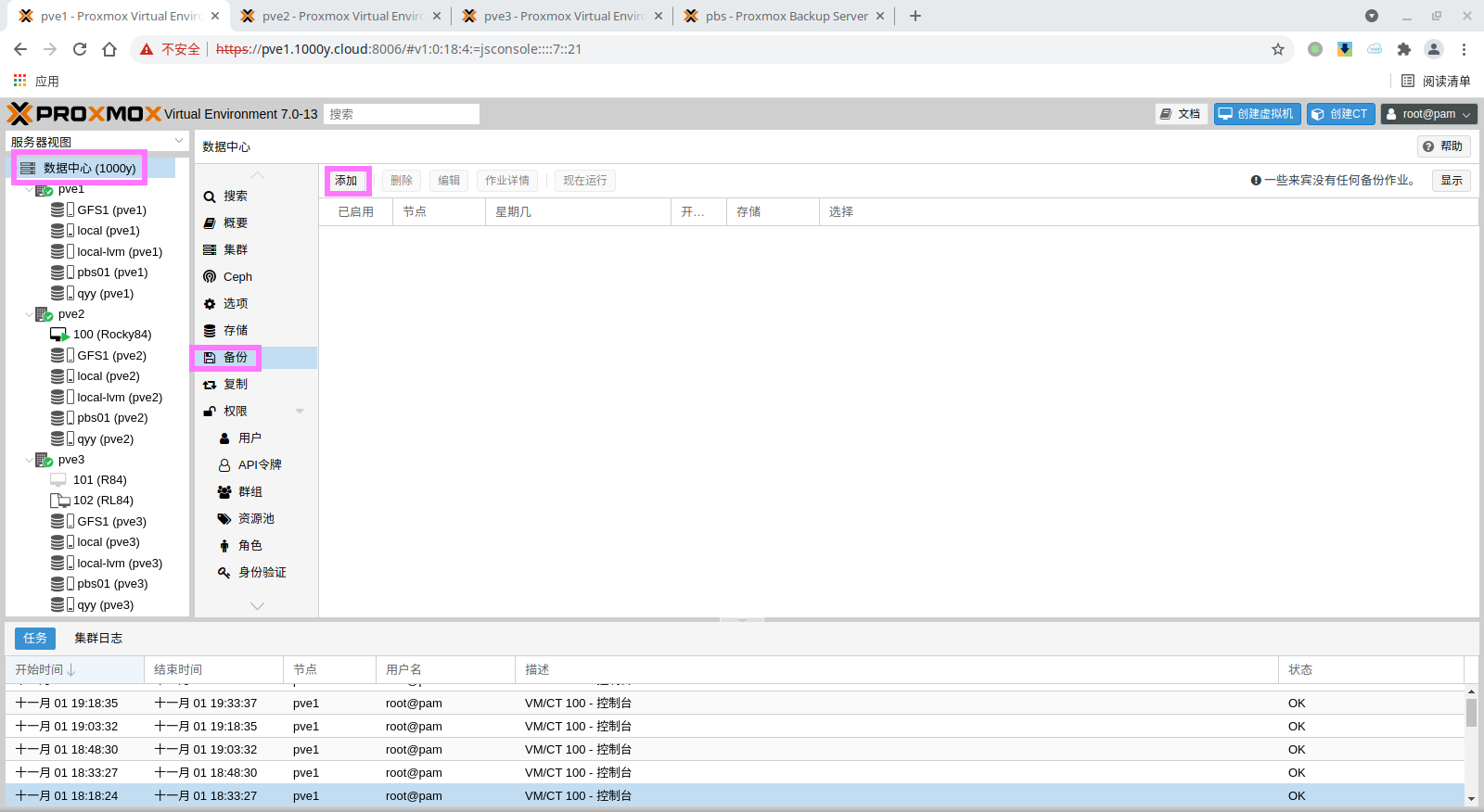Collapse the pve3 node tree
Viewport: 1484px width, 812px height.
click(x=28, y=460)
